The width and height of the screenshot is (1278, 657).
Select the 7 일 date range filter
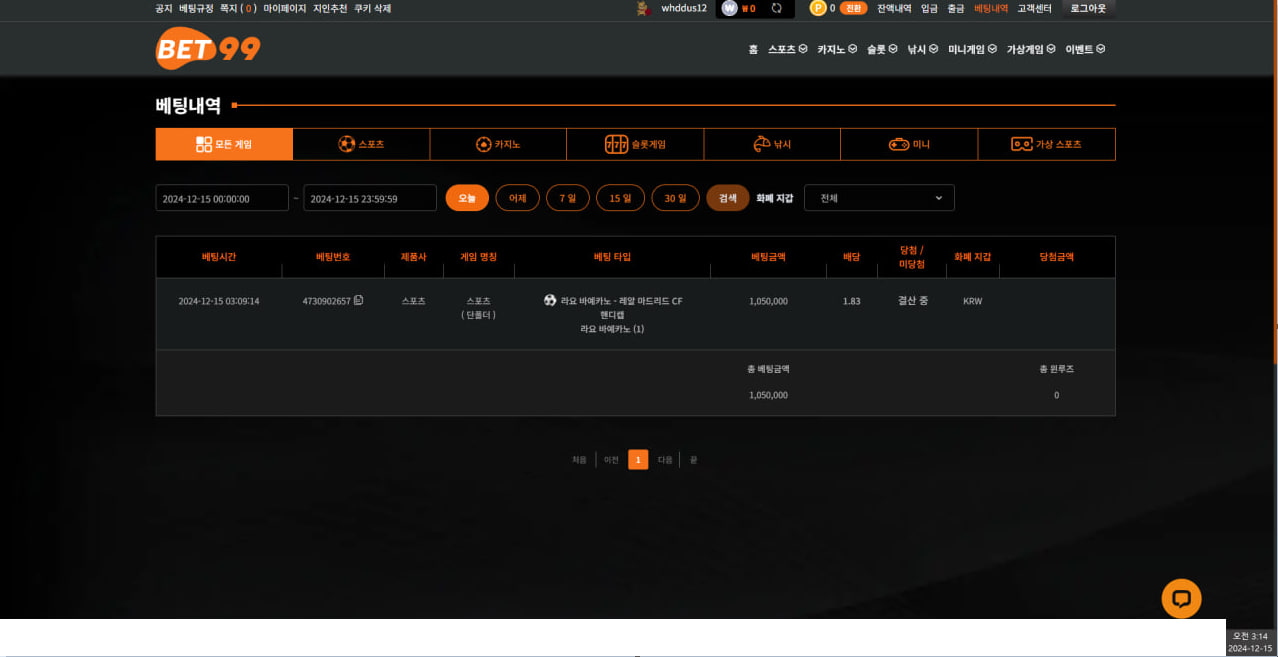568,198
